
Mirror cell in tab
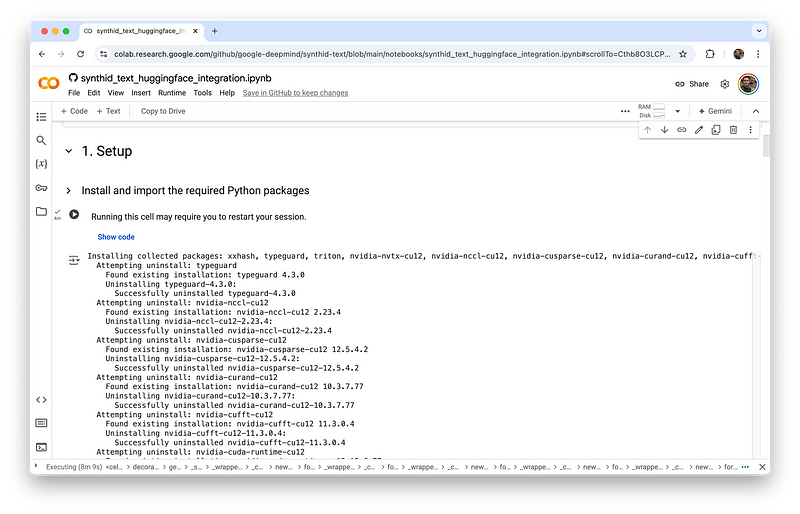point(716,130)
